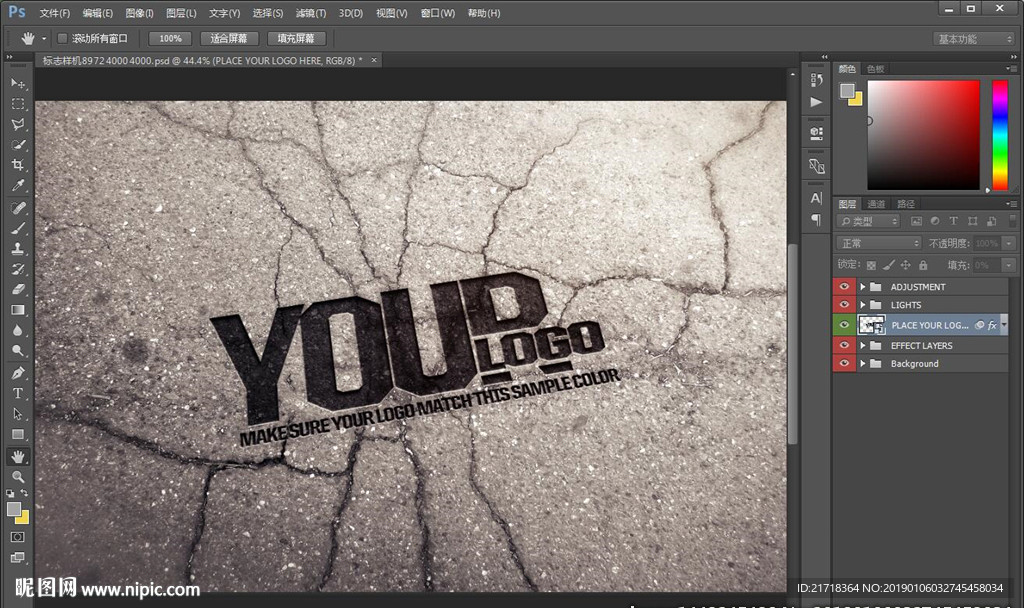Expand the EFFECT LAYERS group
1024x608 pixels.
point(862,346)
